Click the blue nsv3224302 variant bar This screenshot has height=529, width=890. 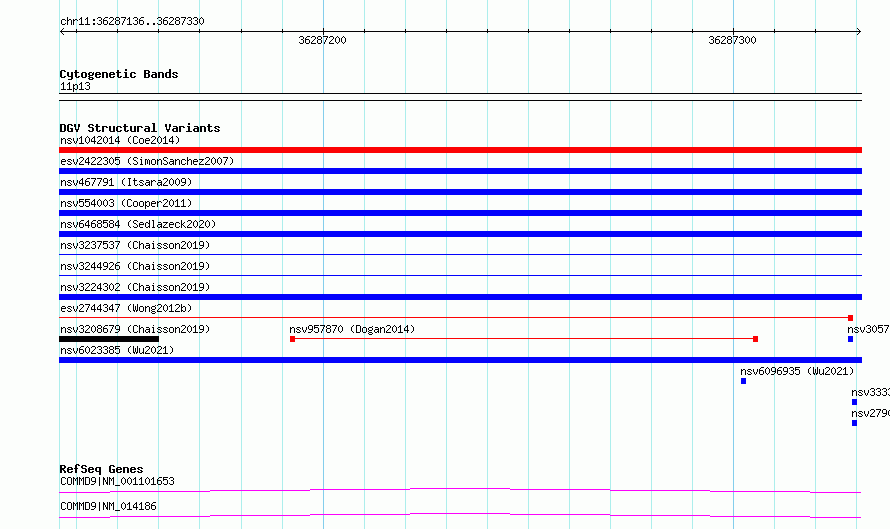coord(460,297)
